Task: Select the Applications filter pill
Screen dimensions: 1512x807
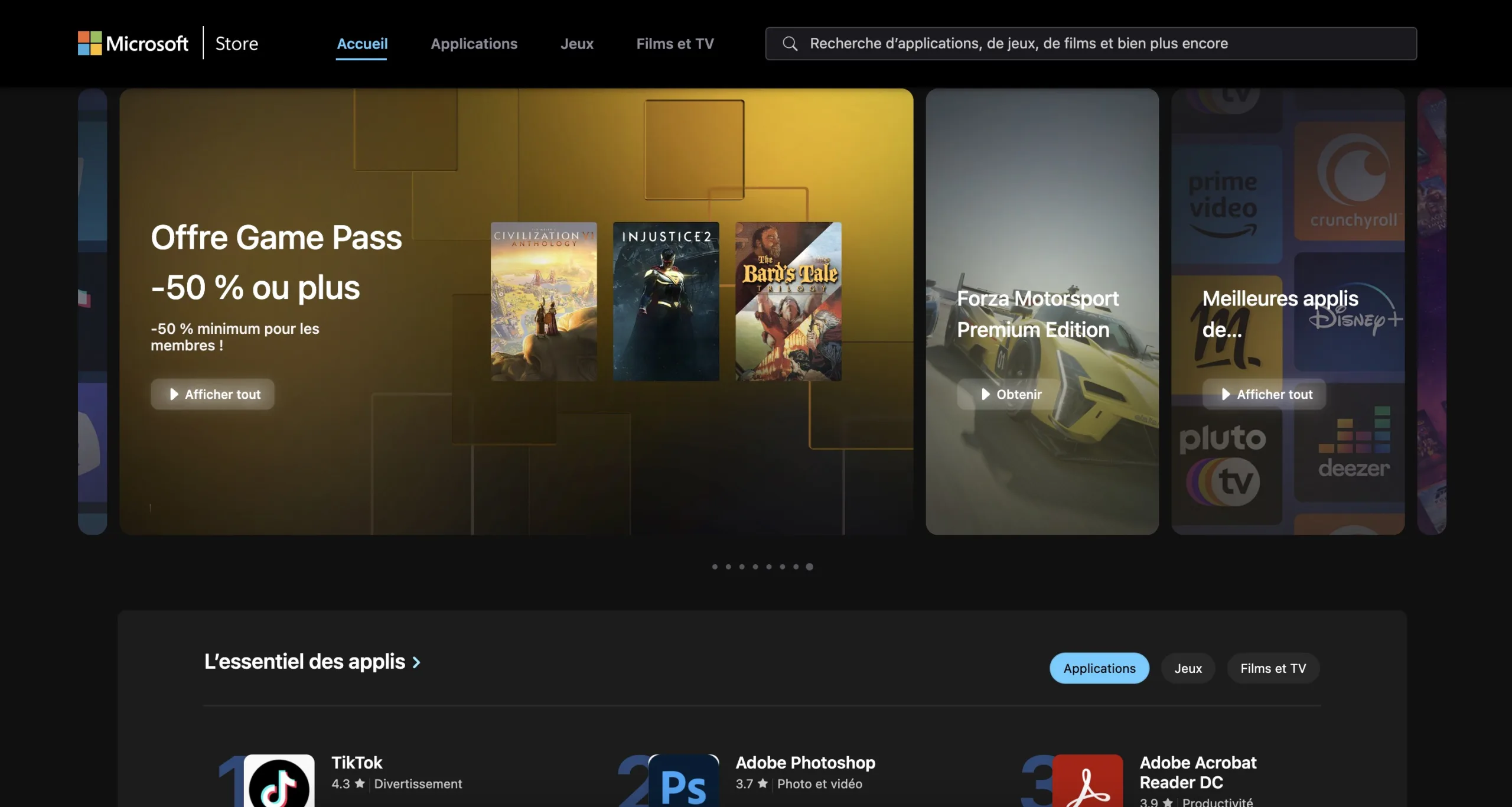Action: click(1099, 668)
